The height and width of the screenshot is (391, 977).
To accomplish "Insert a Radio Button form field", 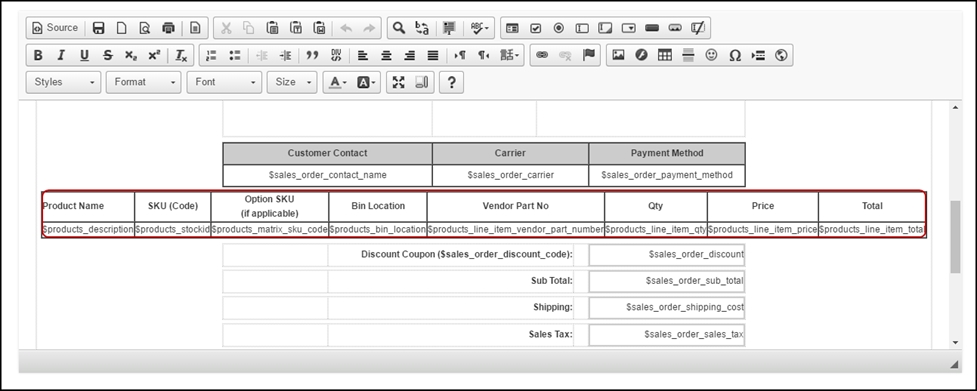I will (x=559, y=28).
